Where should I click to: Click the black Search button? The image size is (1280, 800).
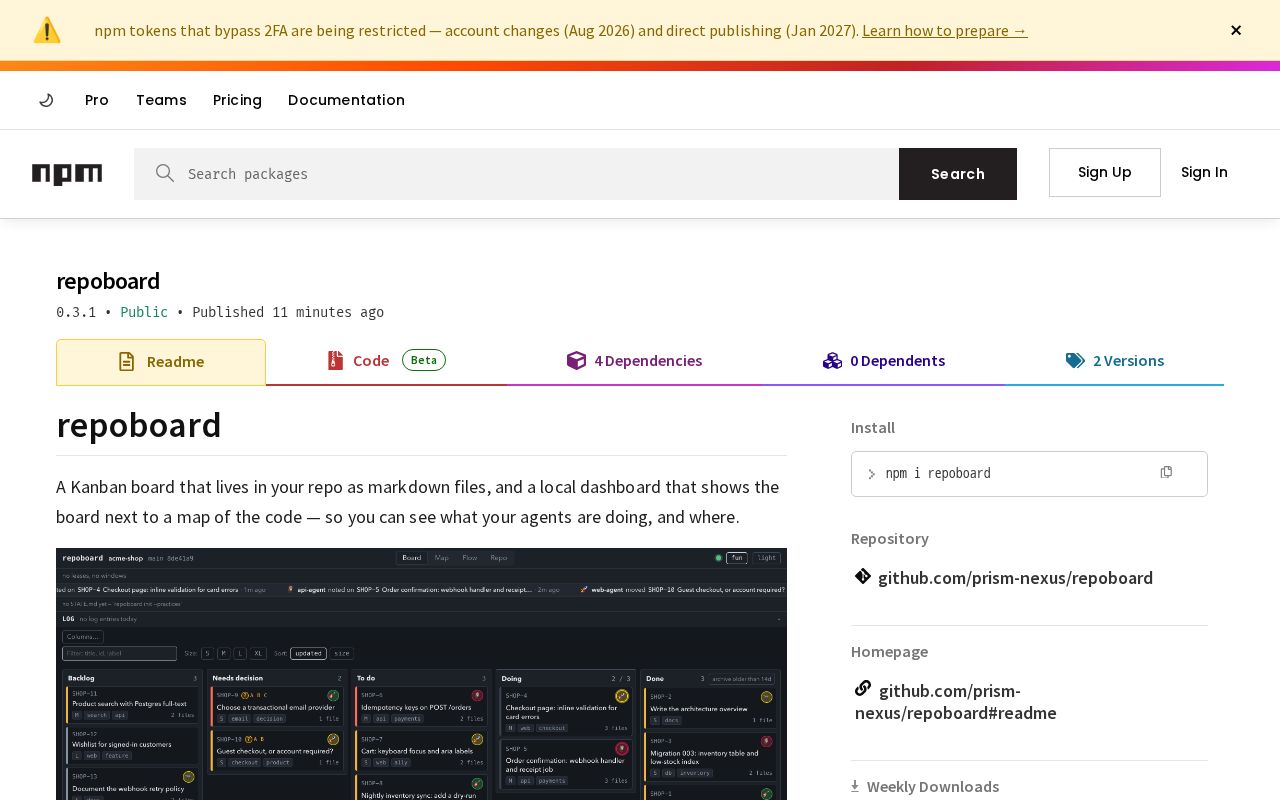958,174
